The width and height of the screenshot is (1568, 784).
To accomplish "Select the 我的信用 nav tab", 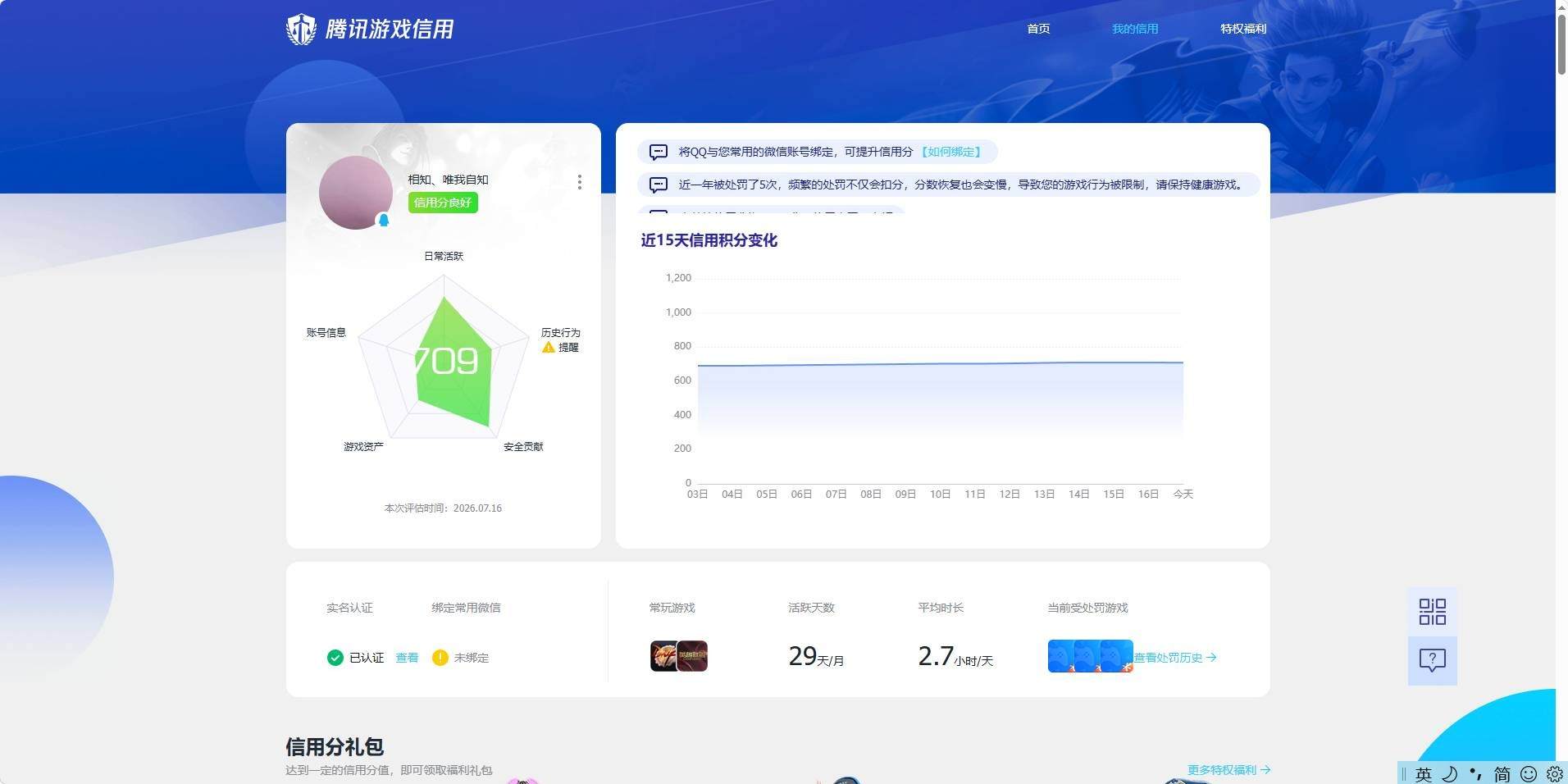I will 1135,29.
